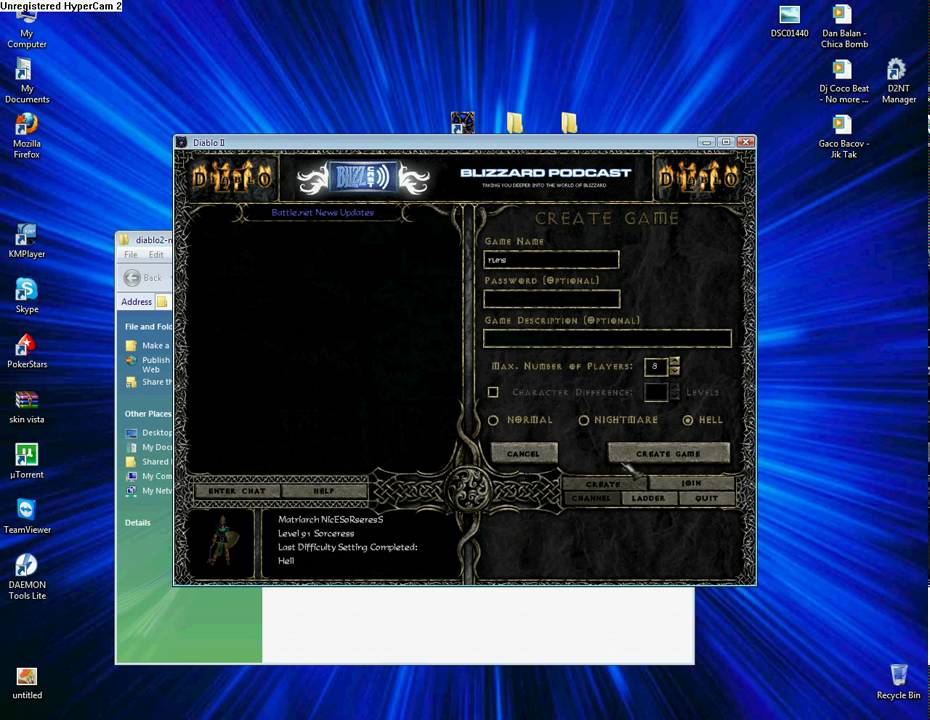This screenshot has height=720, width=930.
Task: Open the Recycle Bin
Action: click(898, 682)
